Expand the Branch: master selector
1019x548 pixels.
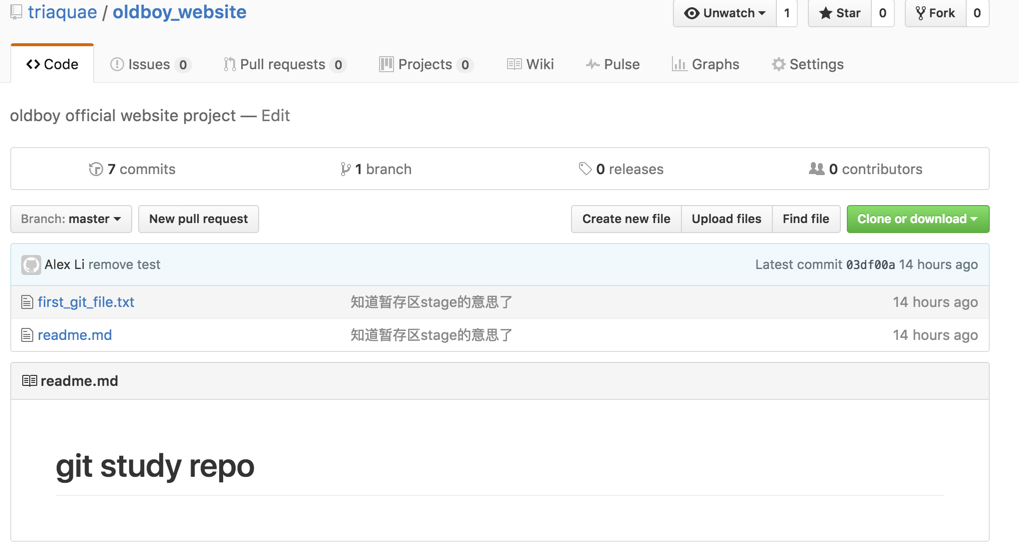[71, 219]
